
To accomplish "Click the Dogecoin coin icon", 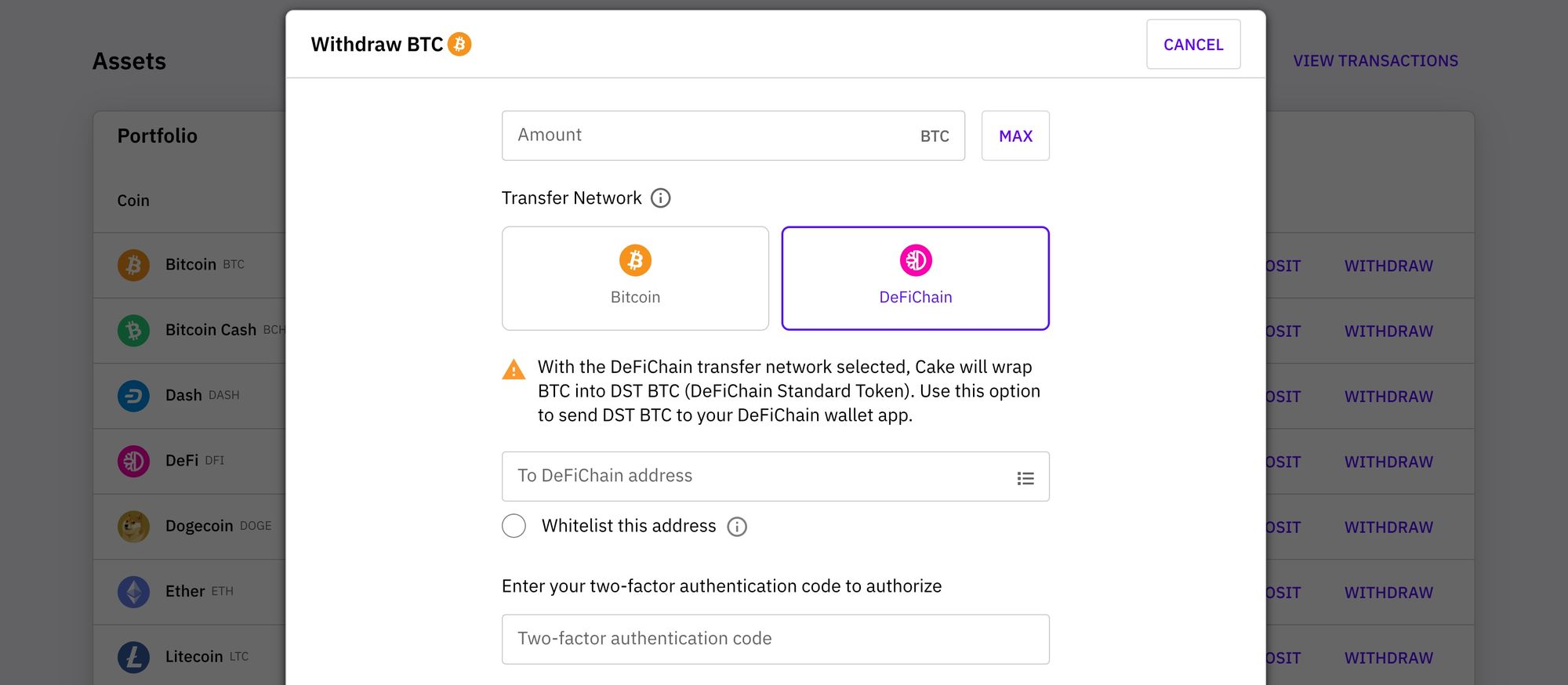I will click(x=133, y=527).
